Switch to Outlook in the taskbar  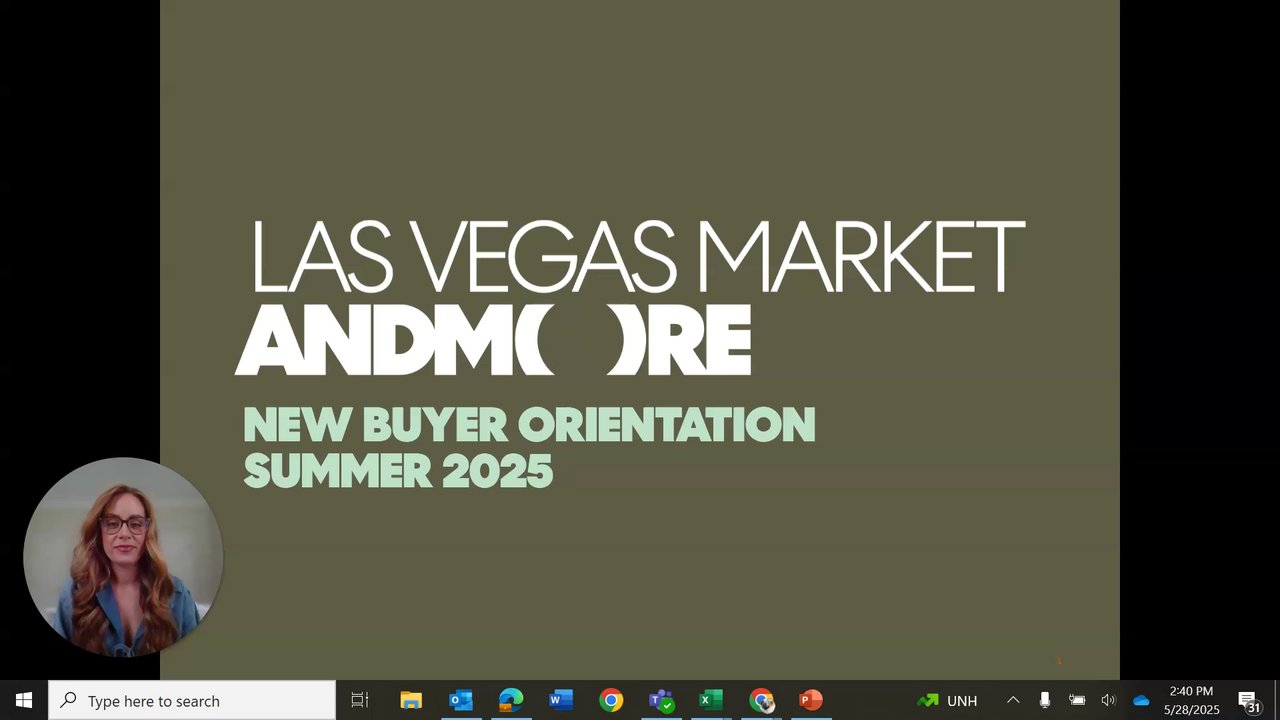[x=461, y=700]
